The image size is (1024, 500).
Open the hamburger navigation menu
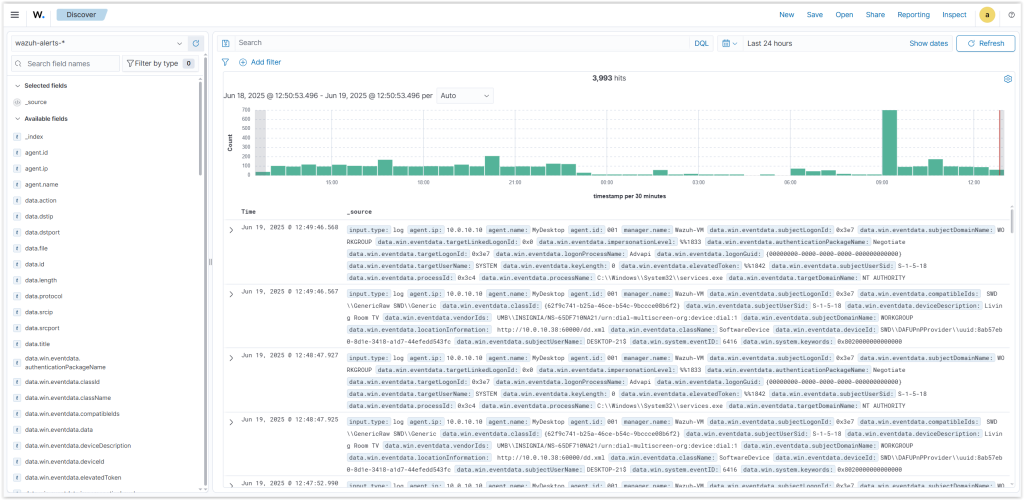15,14
